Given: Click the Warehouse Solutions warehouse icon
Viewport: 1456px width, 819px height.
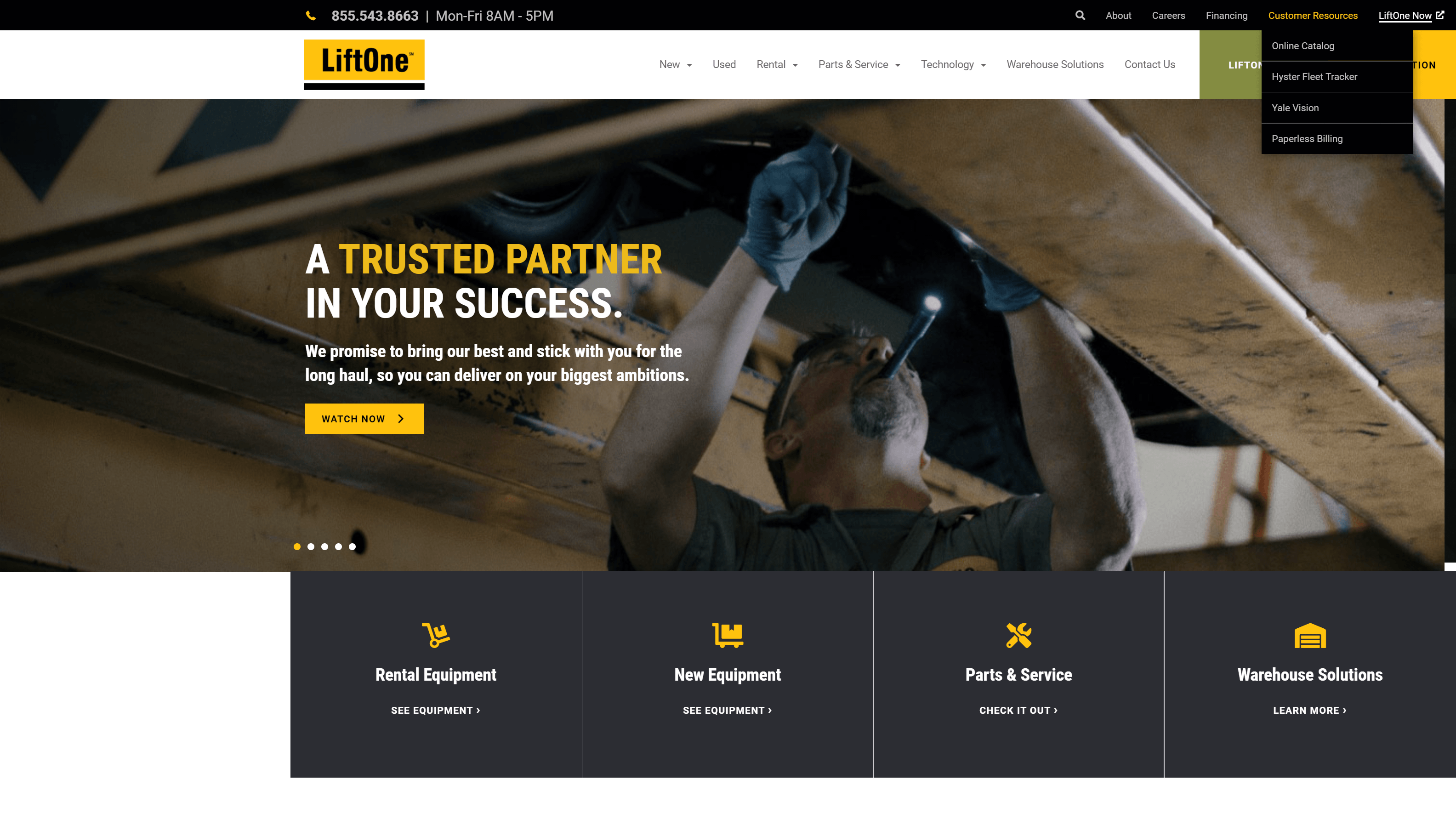Looking at the screenshot, I should 1310,635.
